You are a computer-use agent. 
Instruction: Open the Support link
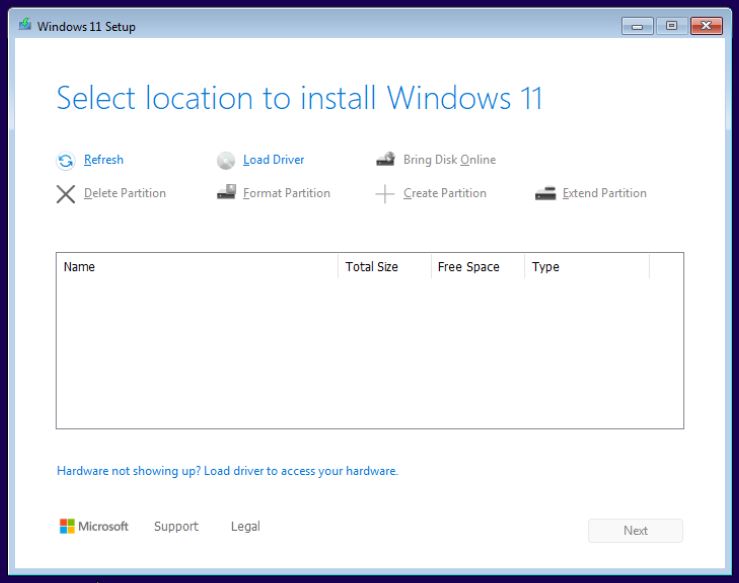(x=176, y=526)
